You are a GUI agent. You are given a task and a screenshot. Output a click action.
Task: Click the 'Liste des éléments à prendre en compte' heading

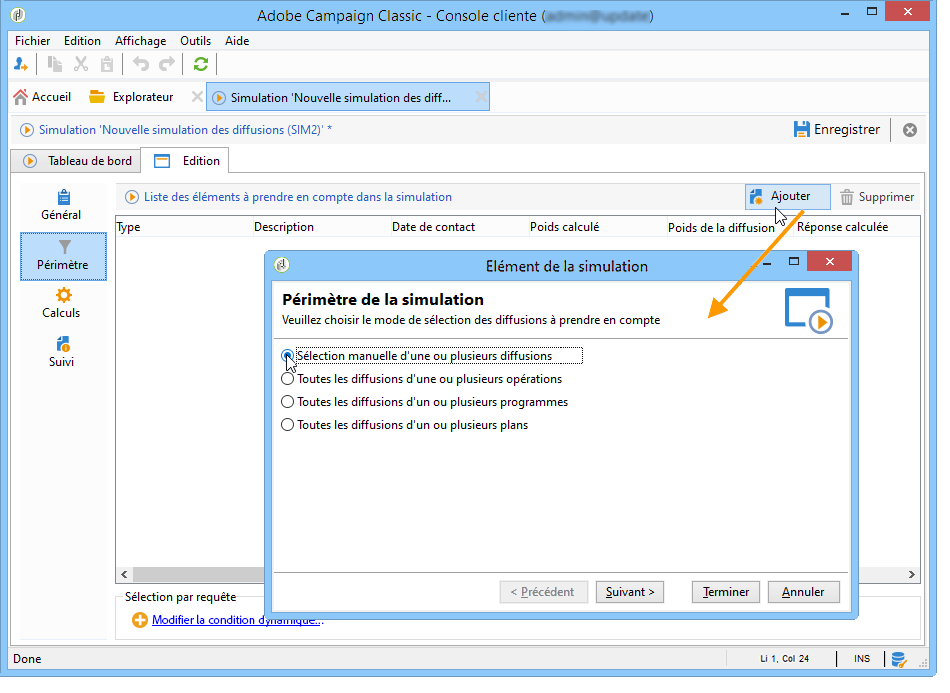297,197
